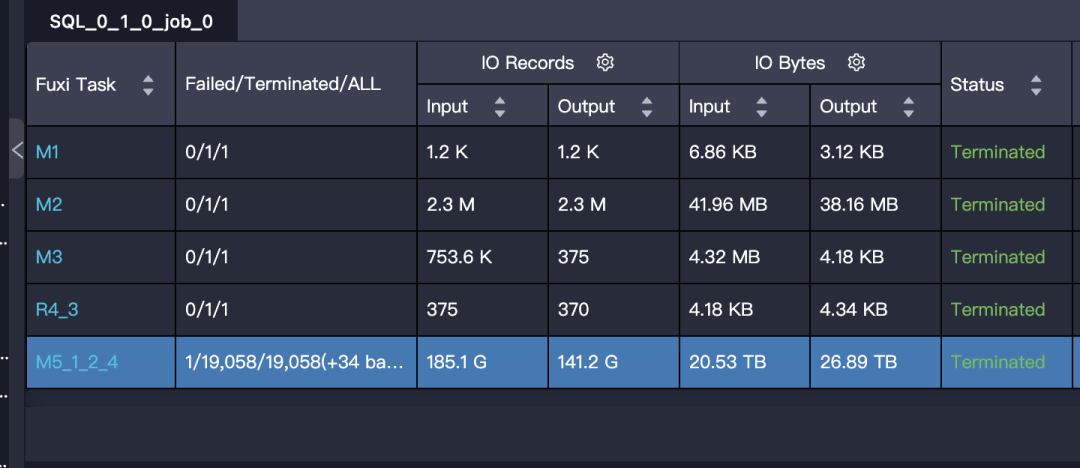Sort IO Records Input column

coord(500,106)
